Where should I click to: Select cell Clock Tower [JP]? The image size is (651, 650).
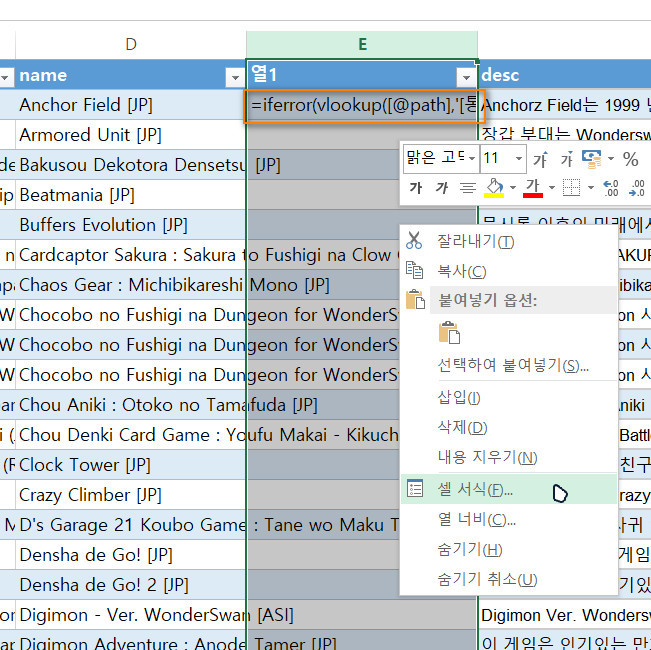pos(131,465)
